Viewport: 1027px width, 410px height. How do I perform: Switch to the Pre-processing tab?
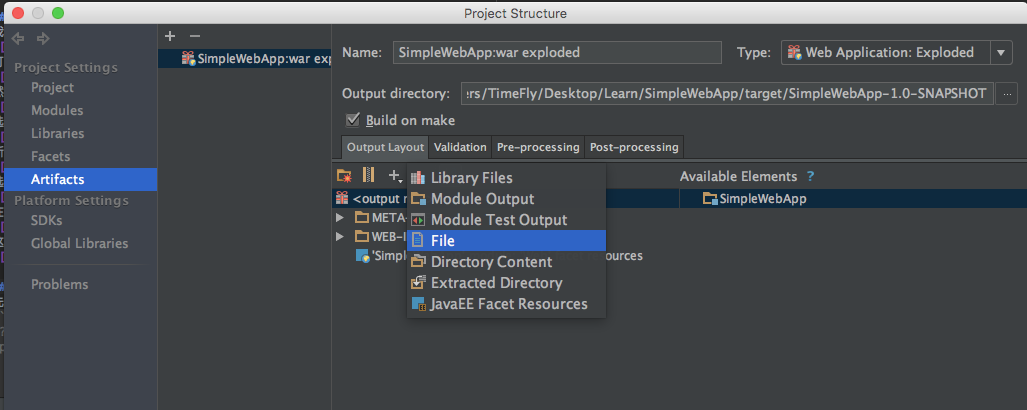(538, 147)
